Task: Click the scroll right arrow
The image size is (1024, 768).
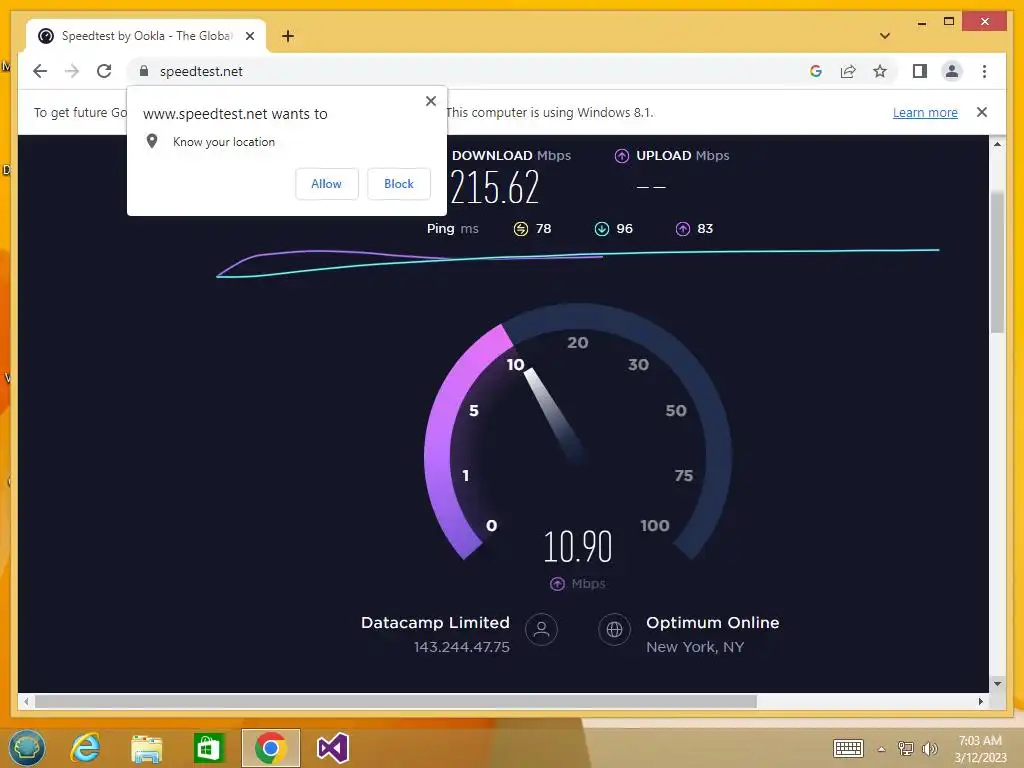Action: (981, 701)
